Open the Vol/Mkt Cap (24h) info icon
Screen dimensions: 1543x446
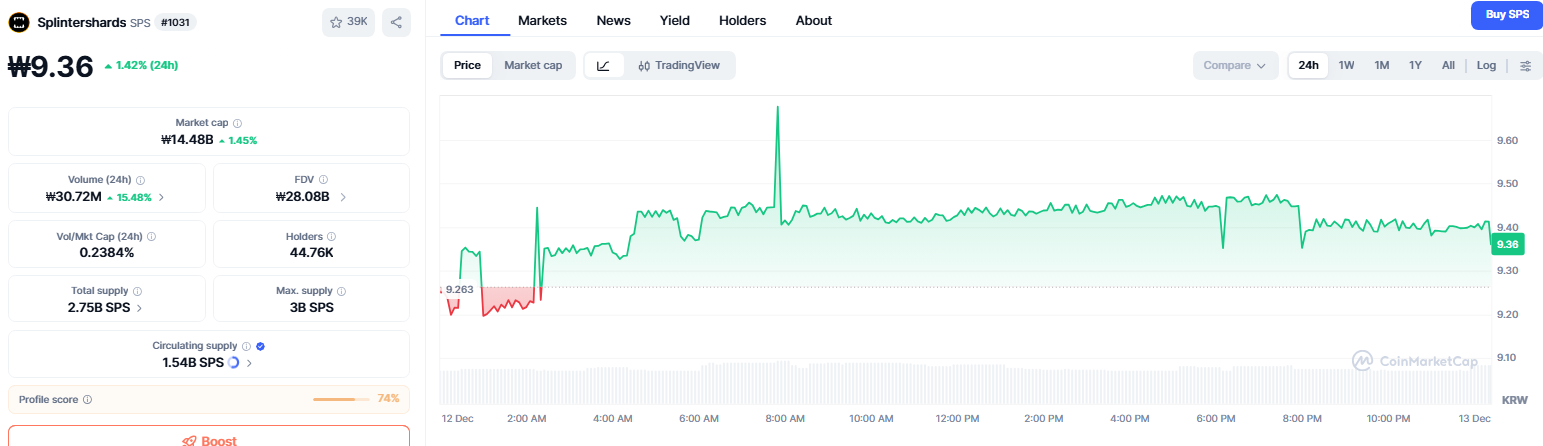(151, 236)
